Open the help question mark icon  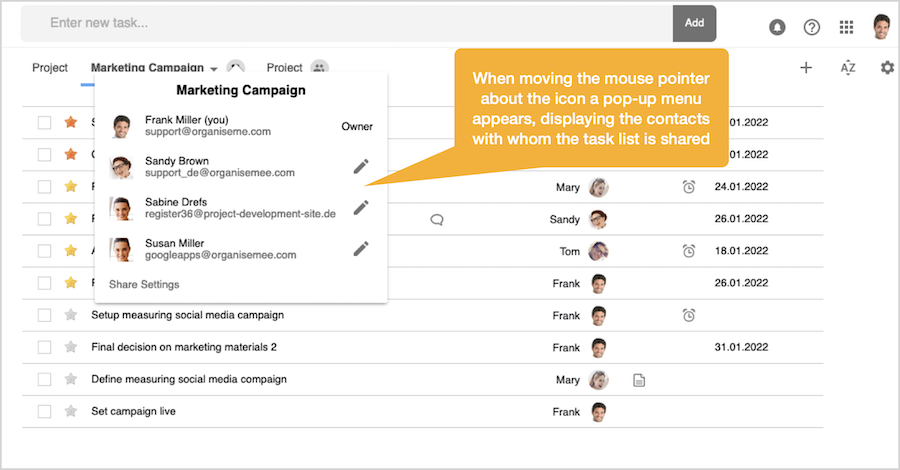812,27
